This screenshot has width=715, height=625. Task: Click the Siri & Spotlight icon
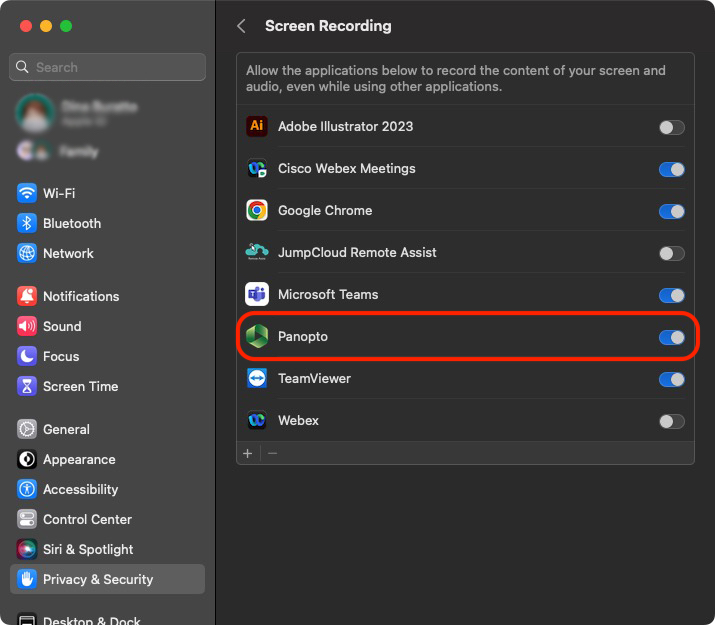27,549
